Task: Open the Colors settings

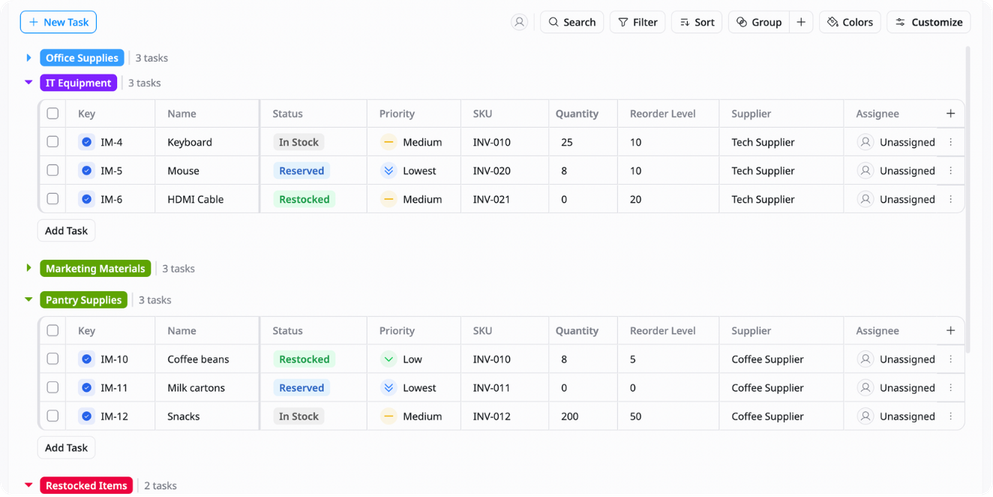Action: [x=850, y=22]
